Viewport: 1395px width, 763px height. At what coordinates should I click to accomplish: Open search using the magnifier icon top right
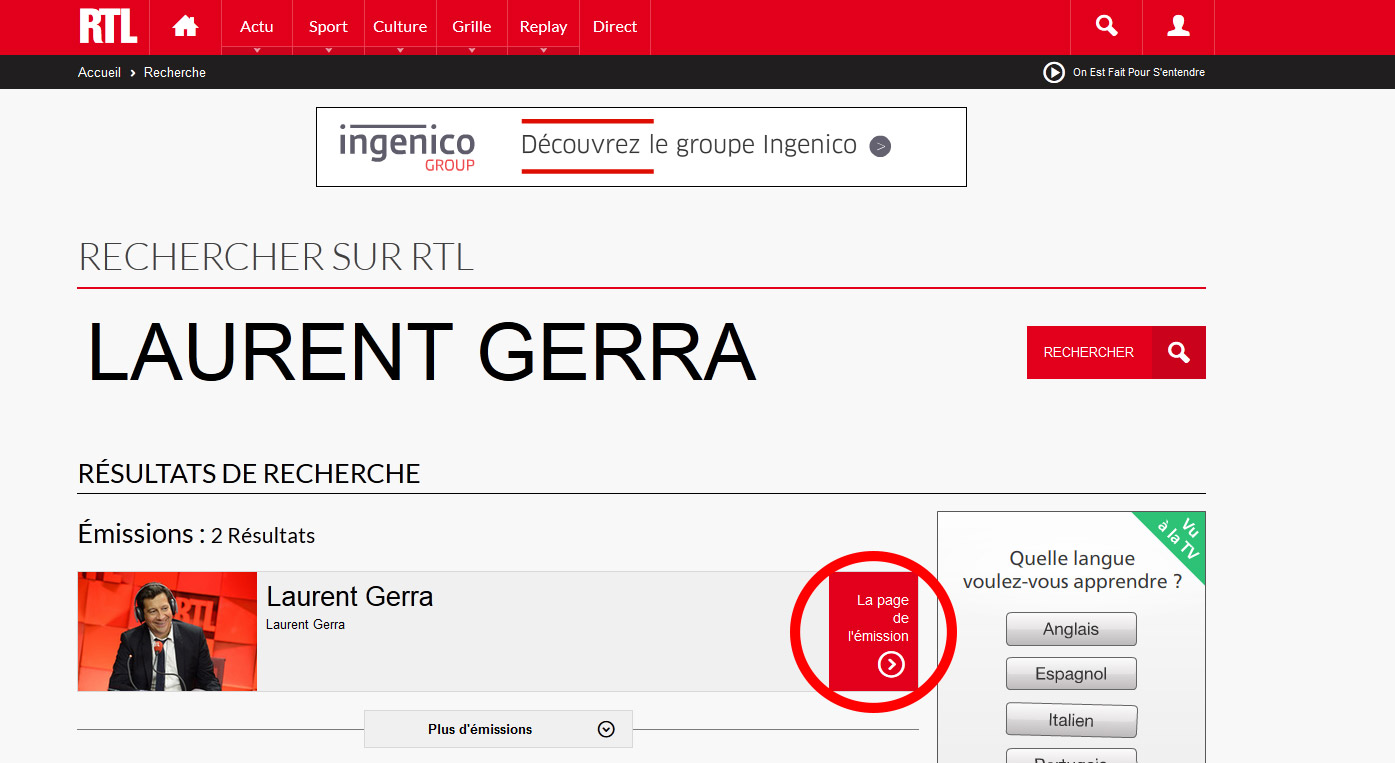tap(1105, 26)
